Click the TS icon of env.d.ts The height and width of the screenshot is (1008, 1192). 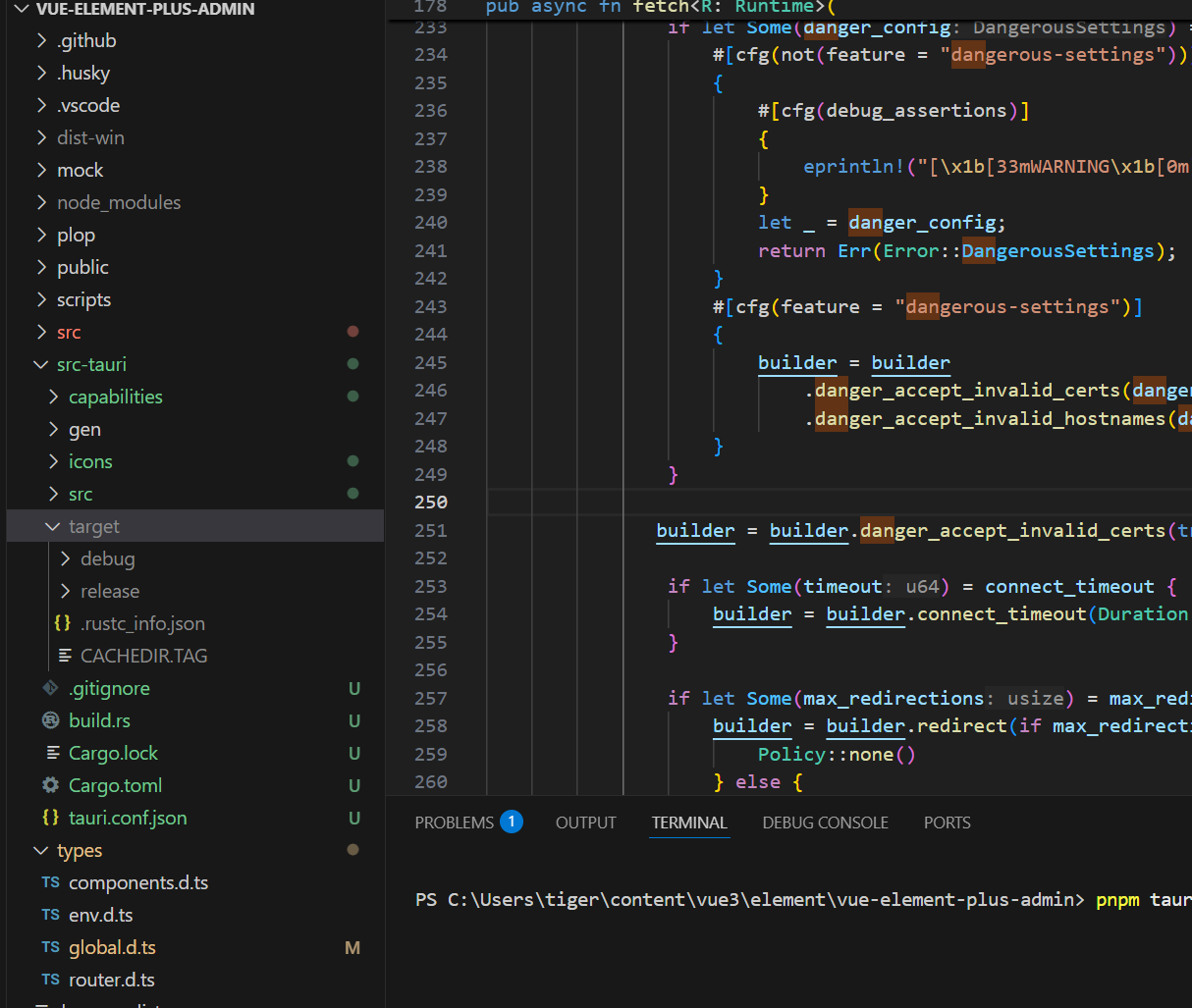[51, 915]
